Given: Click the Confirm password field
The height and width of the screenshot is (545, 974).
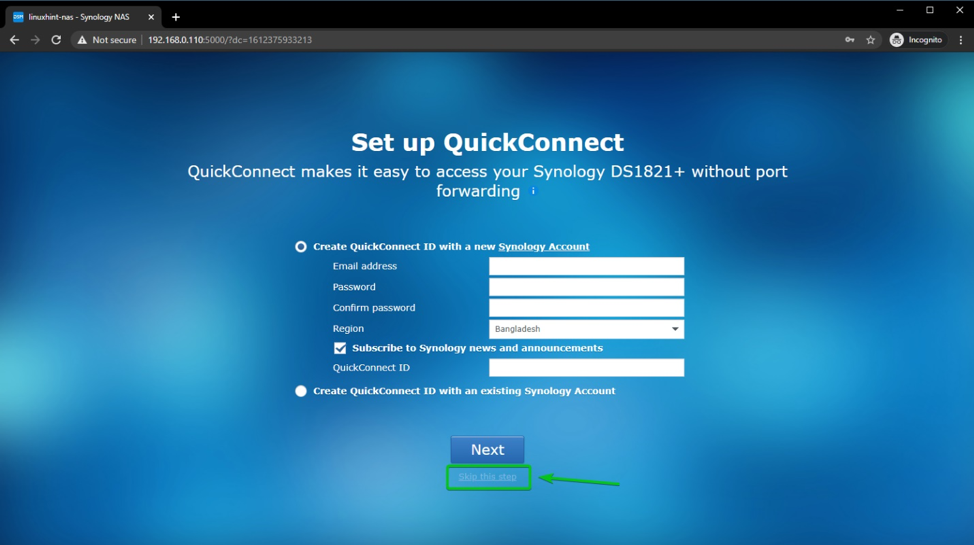Looking at the screenshot, I should coord(586,308).
